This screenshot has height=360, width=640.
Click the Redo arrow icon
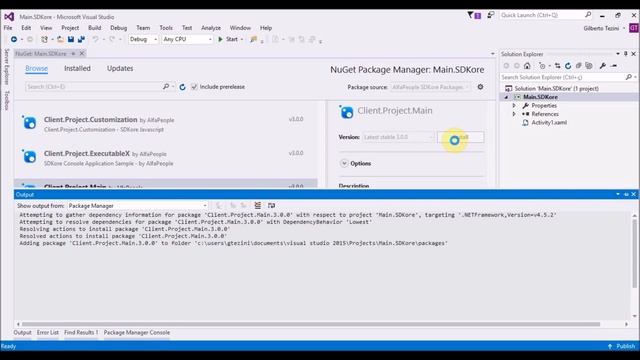coord(112,39)
